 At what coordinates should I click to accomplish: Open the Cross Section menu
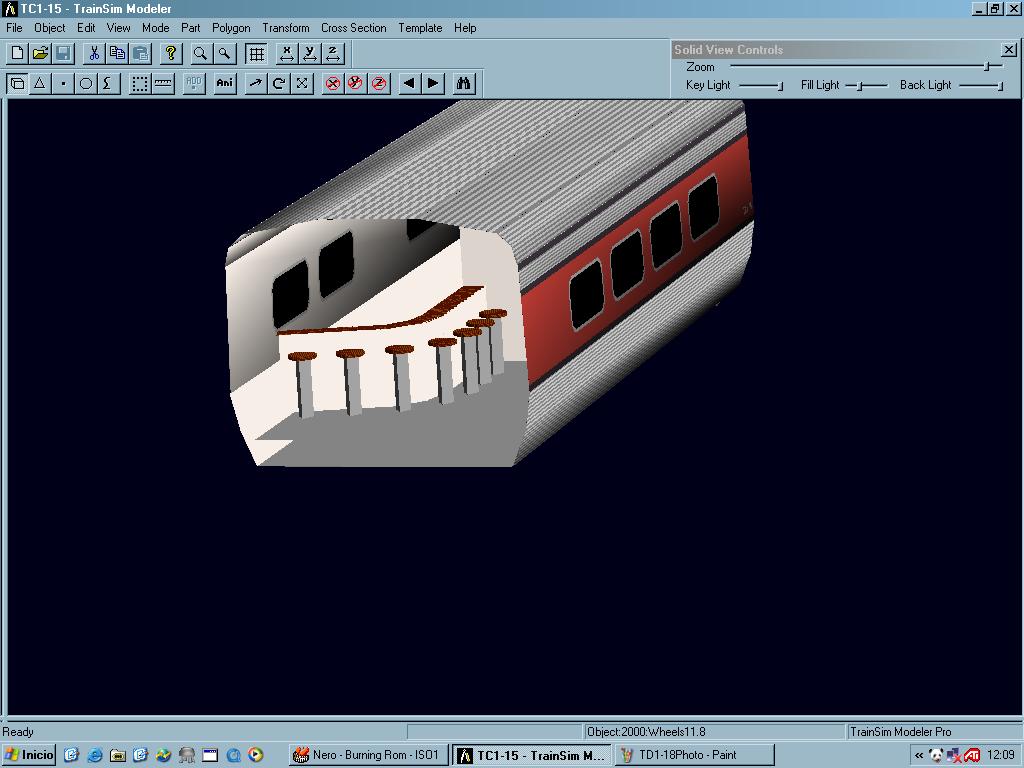(353, 28)
